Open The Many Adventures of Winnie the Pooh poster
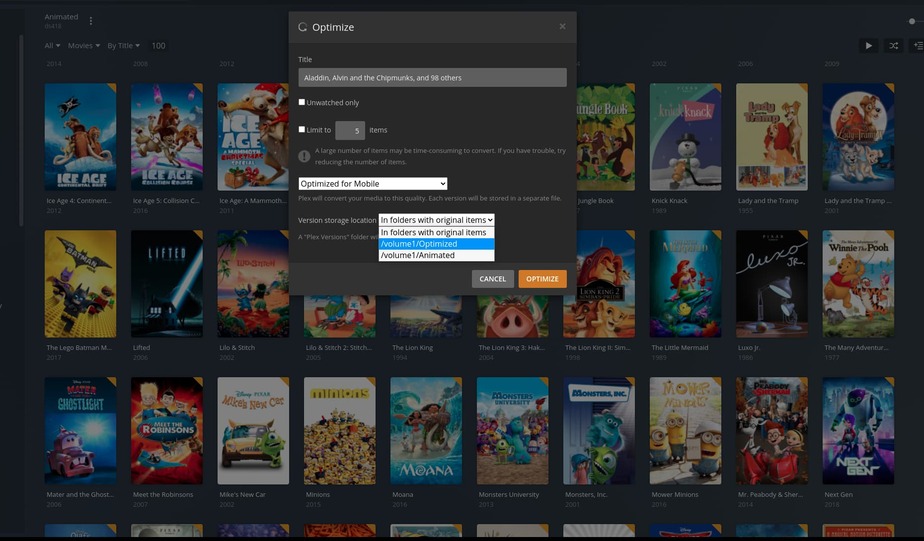Screen dimensions: 924x541 tap(858, 284)
